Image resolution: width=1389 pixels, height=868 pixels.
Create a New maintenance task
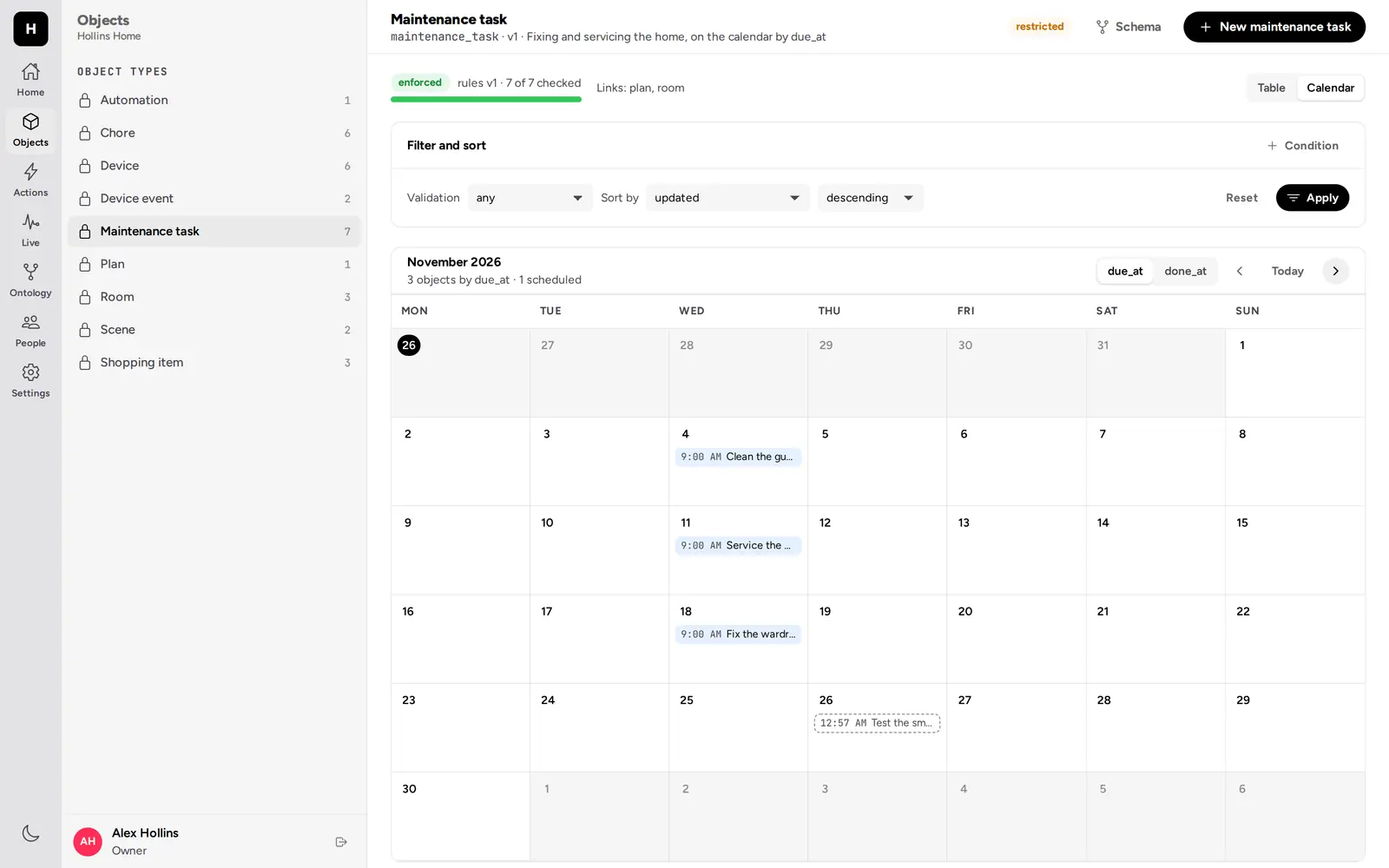point(1274,27)
